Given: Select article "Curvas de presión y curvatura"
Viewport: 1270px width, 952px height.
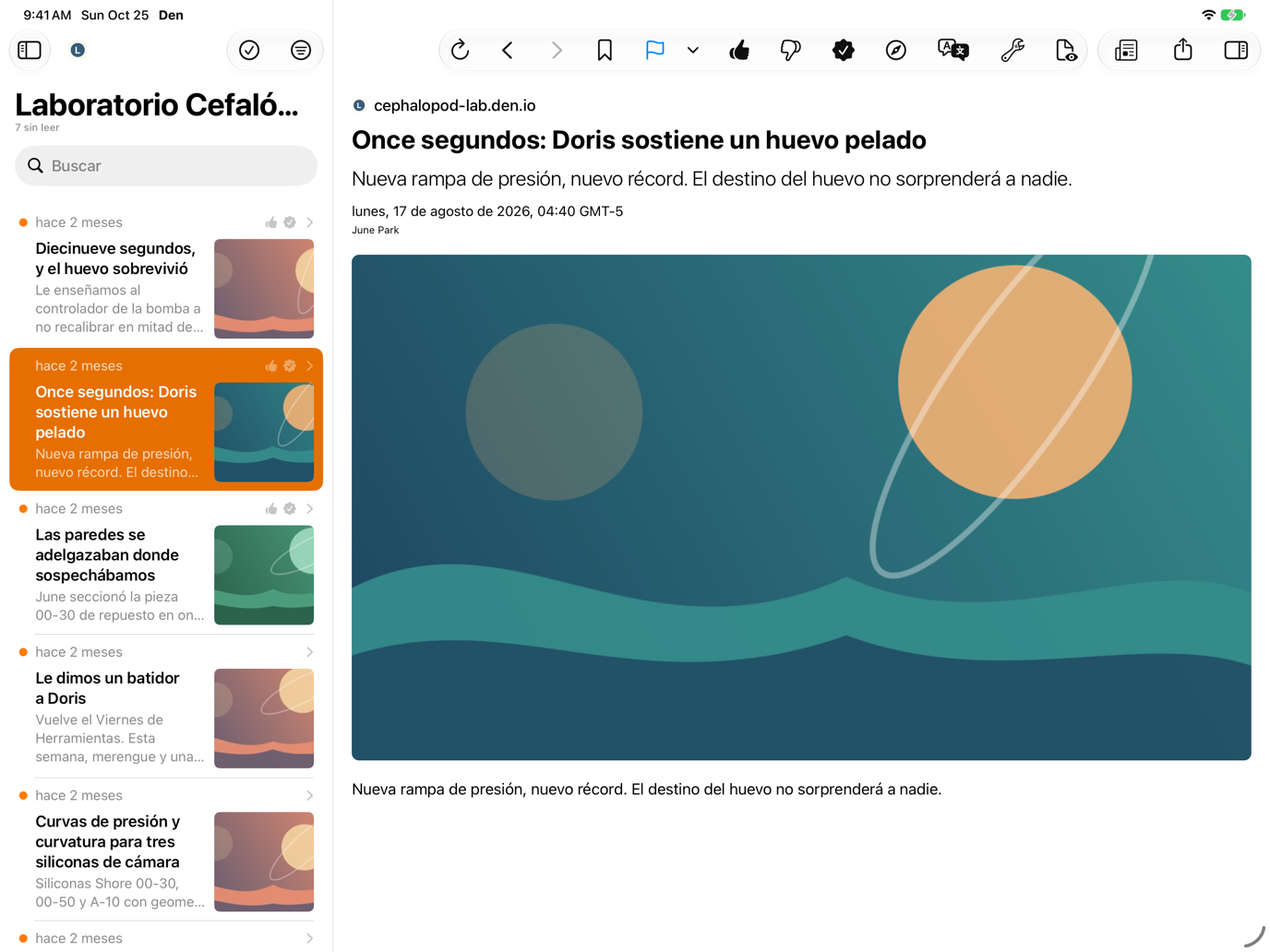Looking at the screenshot, I should click(166, 850).
